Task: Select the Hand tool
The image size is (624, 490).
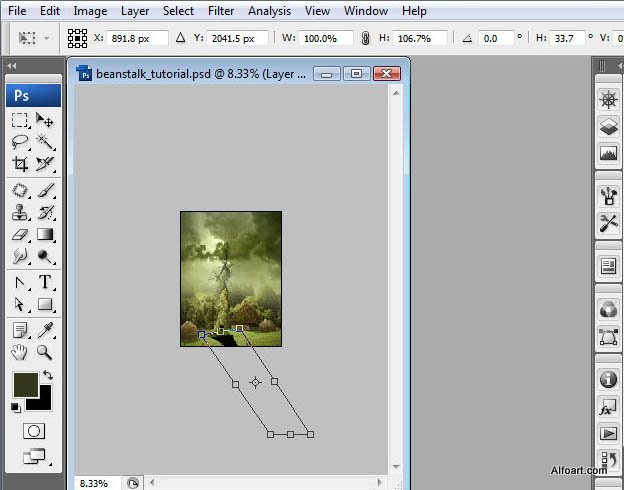Action: [x=20, y=352]
